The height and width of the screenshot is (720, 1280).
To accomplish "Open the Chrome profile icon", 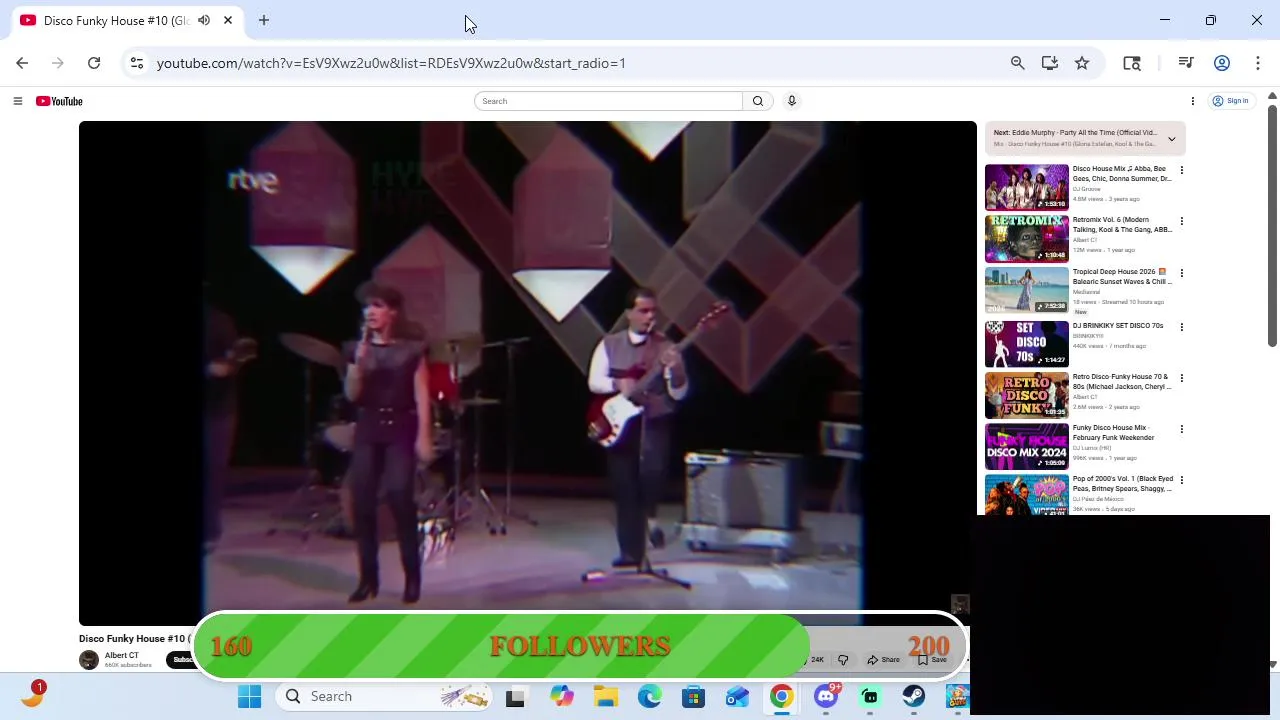I will click(x=1221, y=63).
